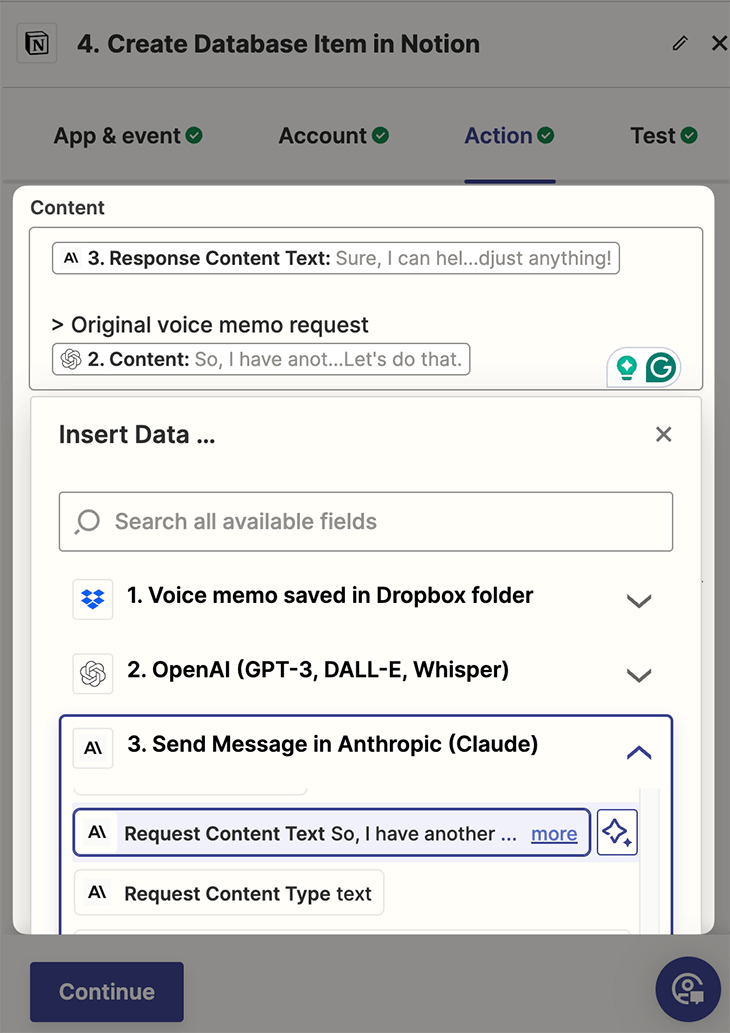Insert Request Content Text field
This screenshot has height=1033, width=730.
tap(332, 833)
